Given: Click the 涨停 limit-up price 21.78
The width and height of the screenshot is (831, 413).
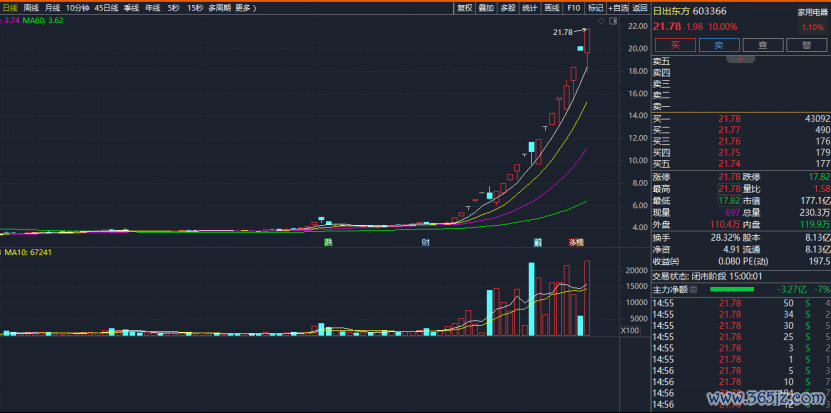Looking at the screenshot, I should point(729,177).
